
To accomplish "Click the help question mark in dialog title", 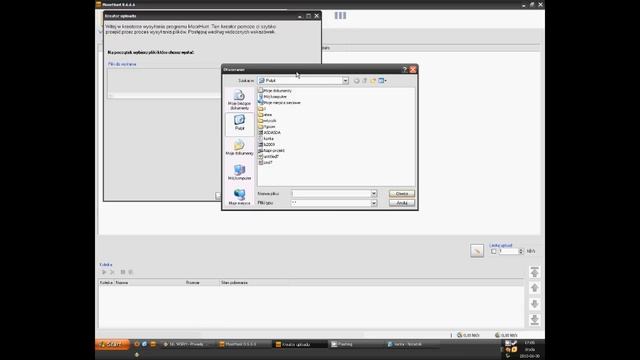I will pos(404,70).
